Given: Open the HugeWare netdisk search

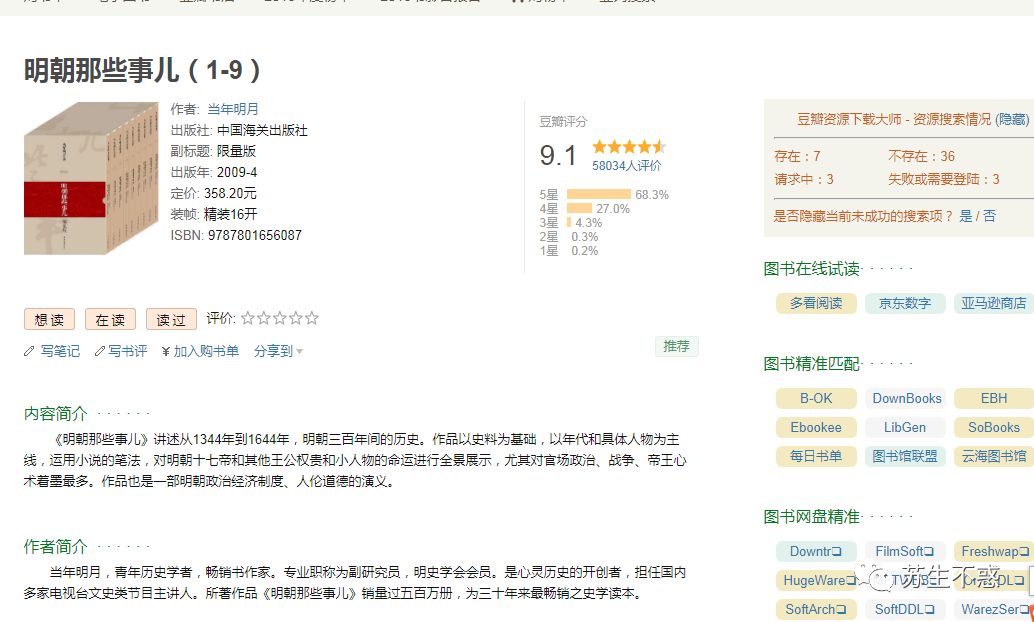Looking at the screenshot, I should 816,580.
